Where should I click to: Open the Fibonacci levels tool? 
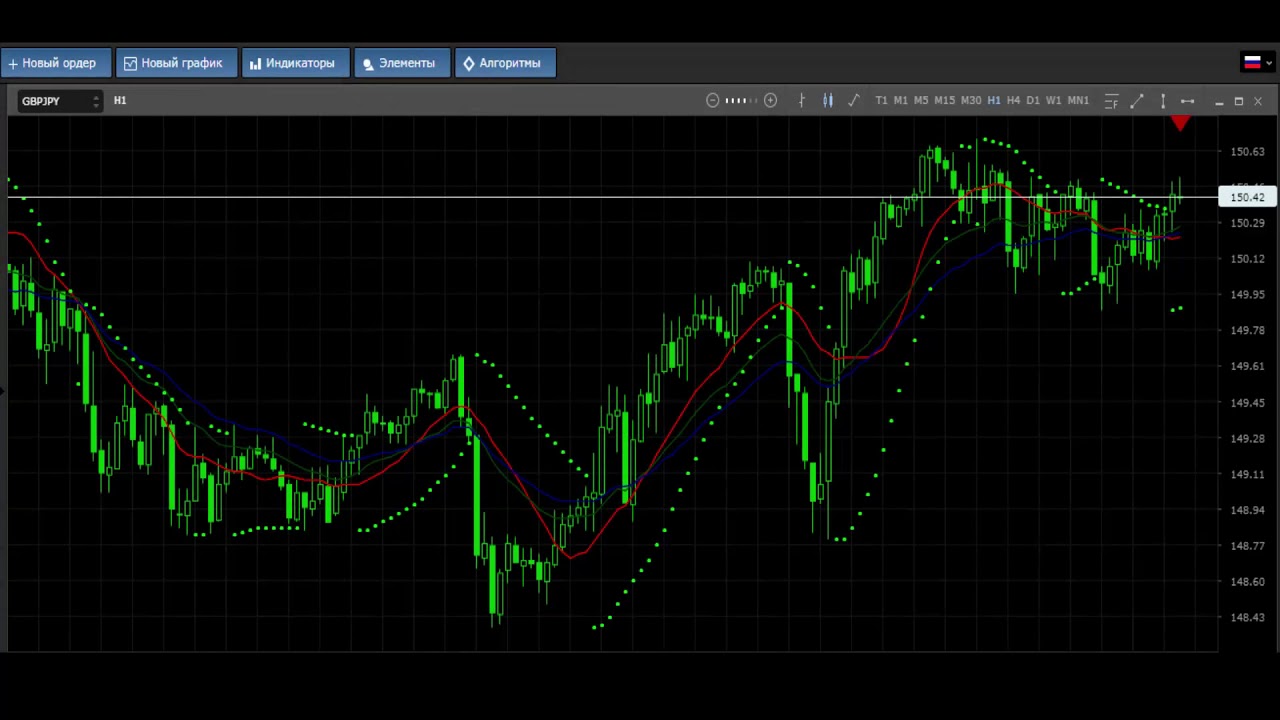point(1112,101)
